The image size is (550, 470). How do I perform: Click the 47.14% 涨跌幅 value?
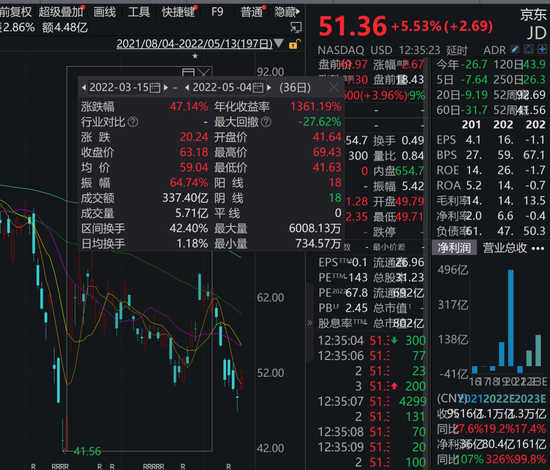[x=189, y=107]
